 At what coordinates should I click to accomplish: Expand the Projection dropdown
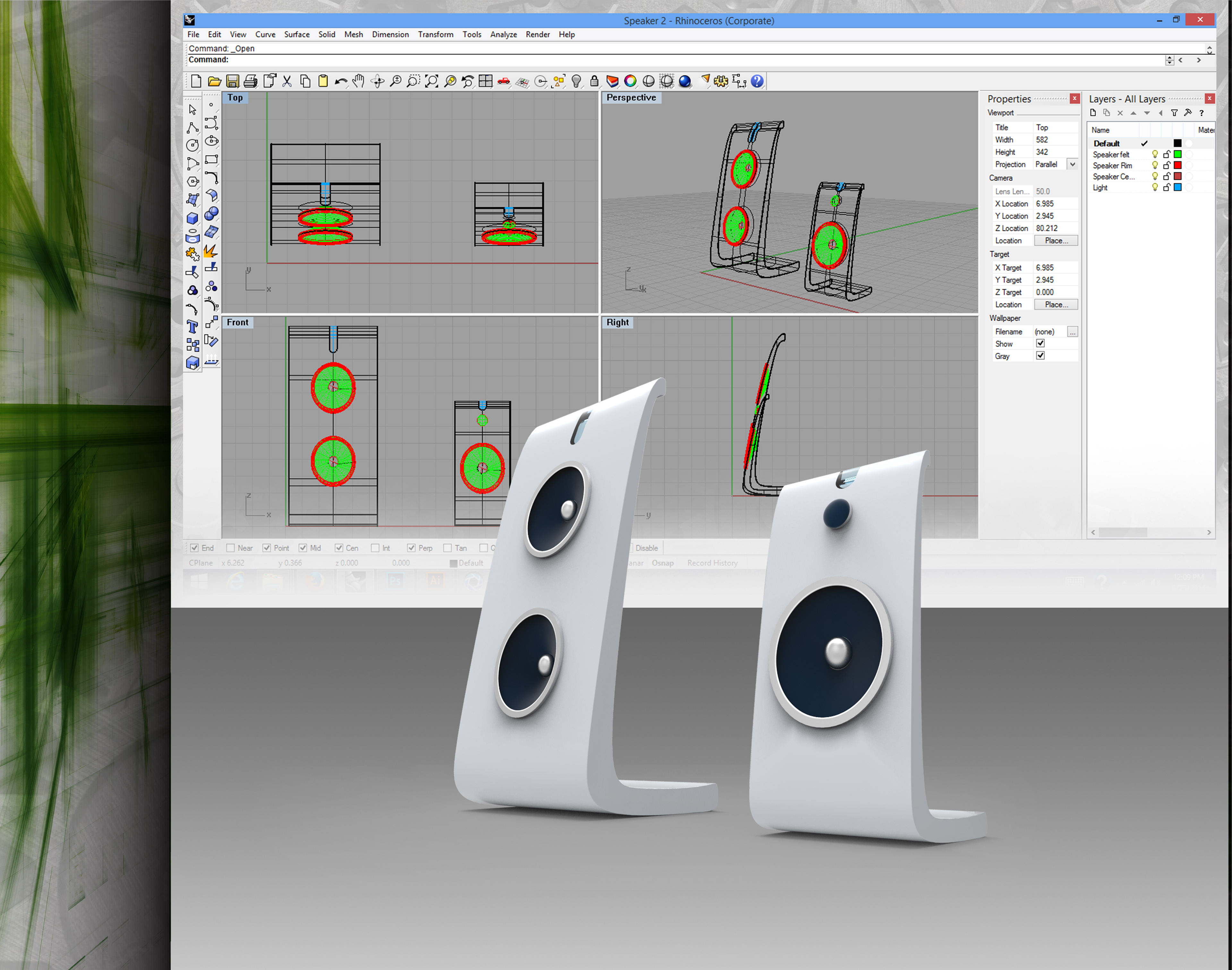(x=1072, y=164)
